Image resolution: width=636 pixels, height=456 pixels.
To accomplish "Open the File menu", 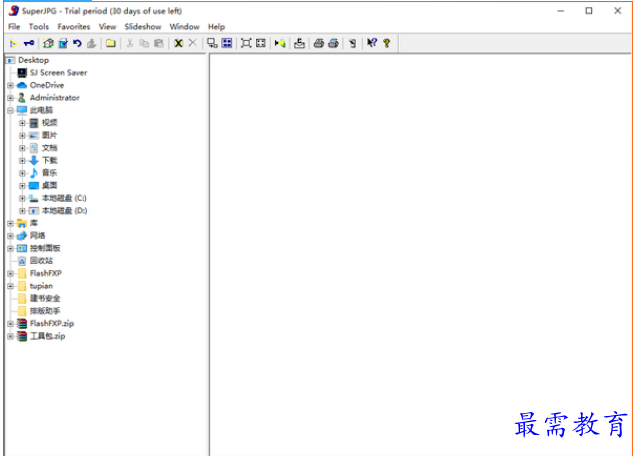I will click(x=14, y=27).
